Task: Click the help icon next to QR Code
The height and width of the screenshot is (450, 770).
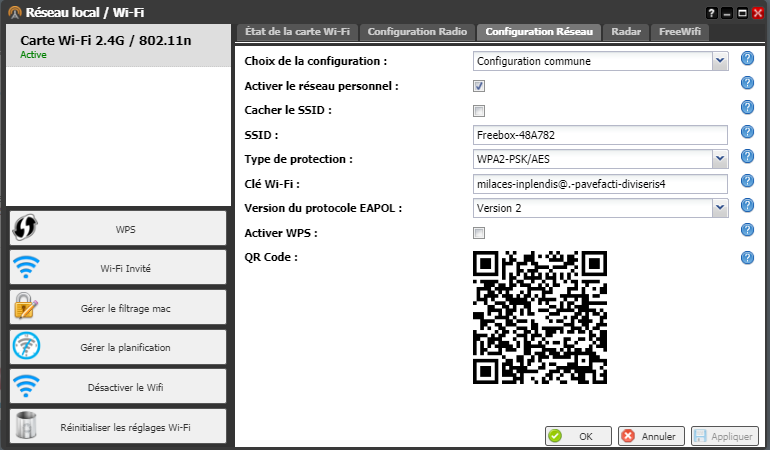Action: [x=747, y=257]
